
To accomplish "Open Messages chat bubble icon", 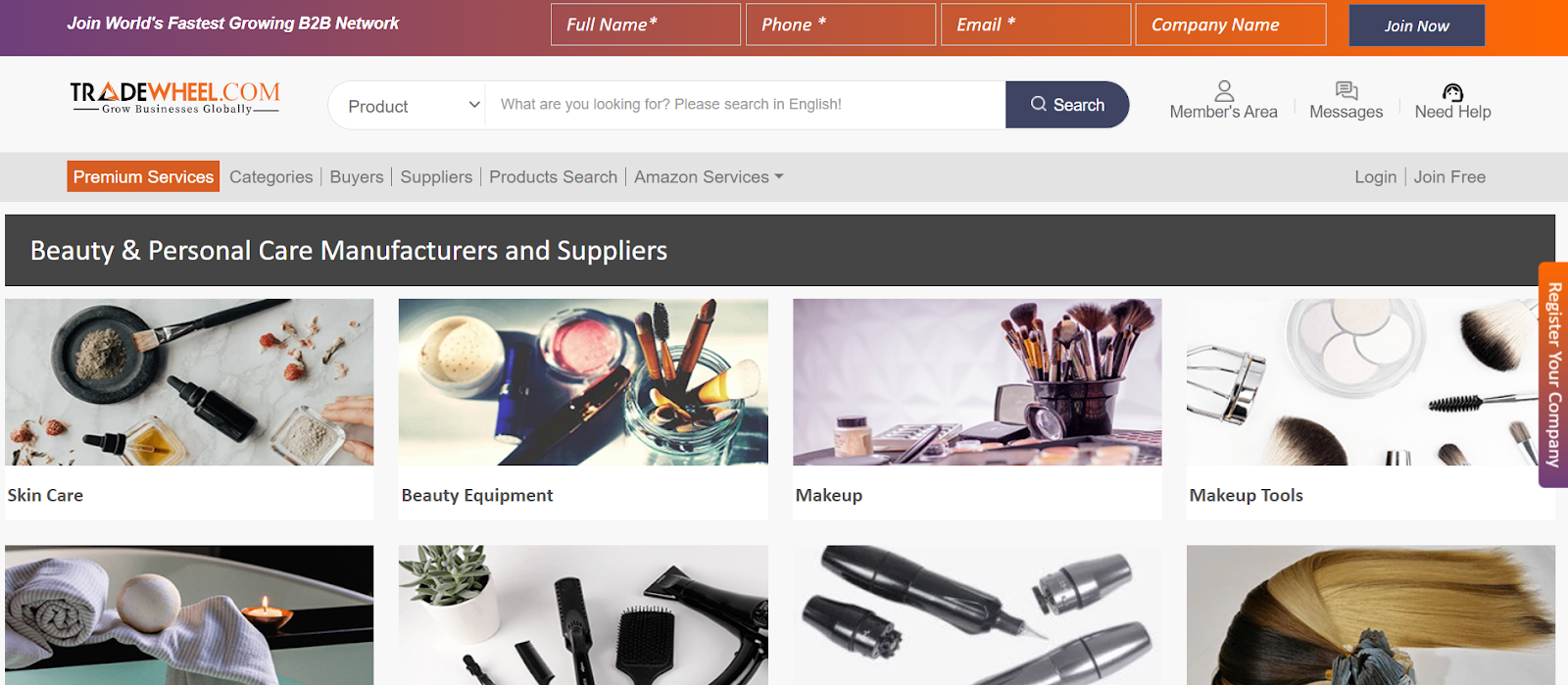I will point(1347,90).
